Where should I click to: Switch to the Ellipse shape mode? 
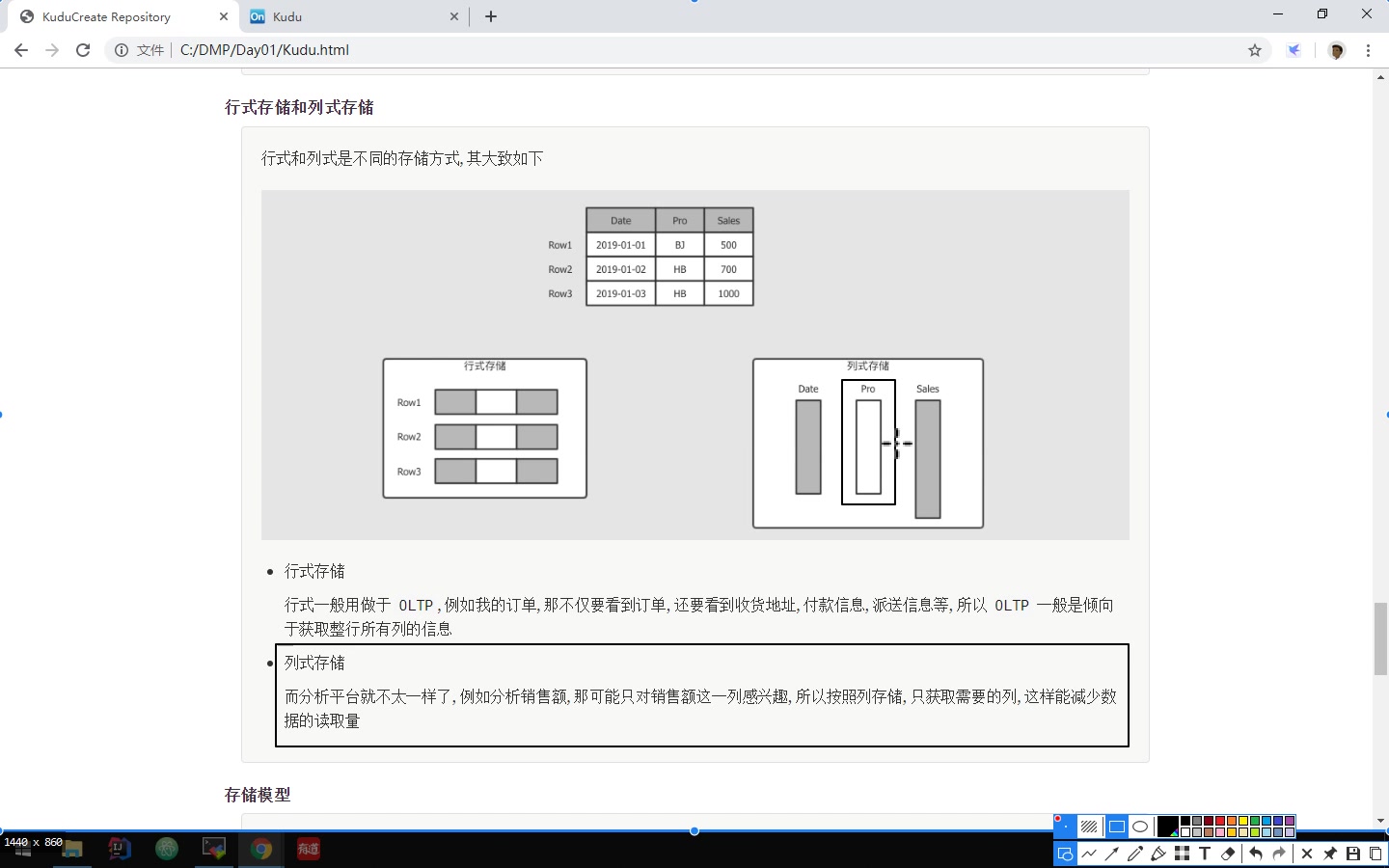pos(1141,827)
